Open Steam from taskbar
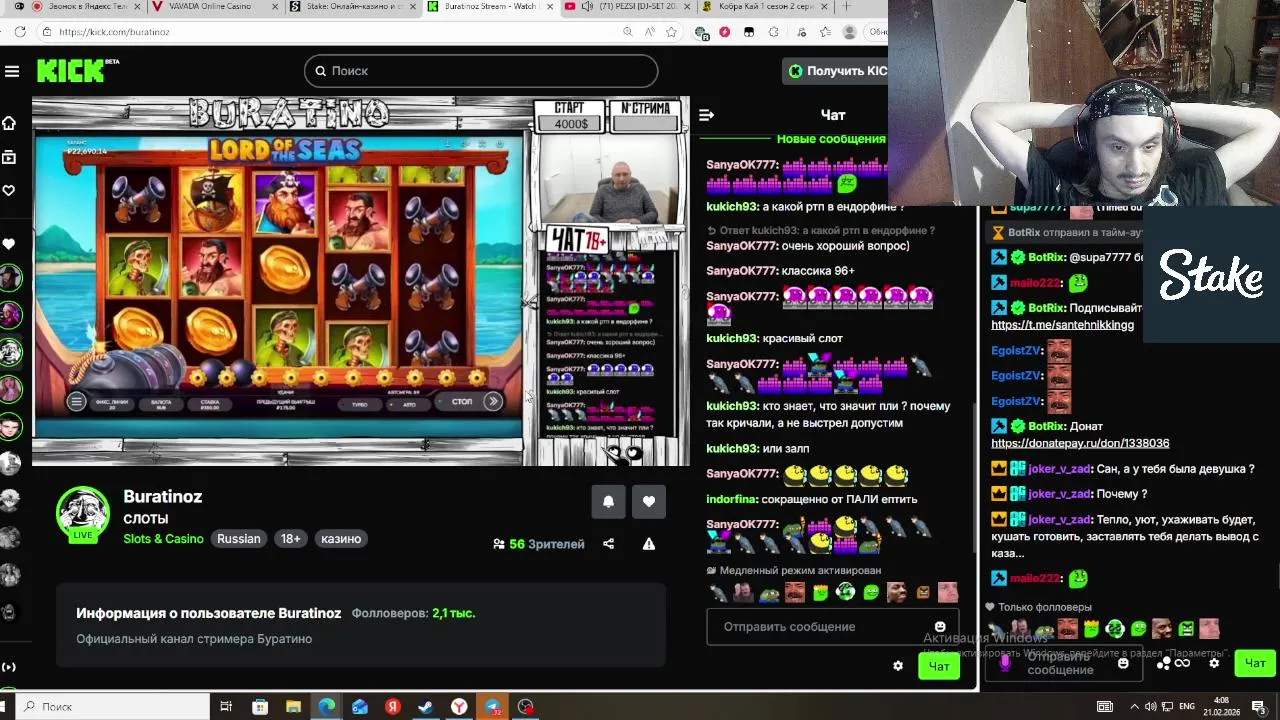This screenshot has width=1280, height=720. click(426, 707)
